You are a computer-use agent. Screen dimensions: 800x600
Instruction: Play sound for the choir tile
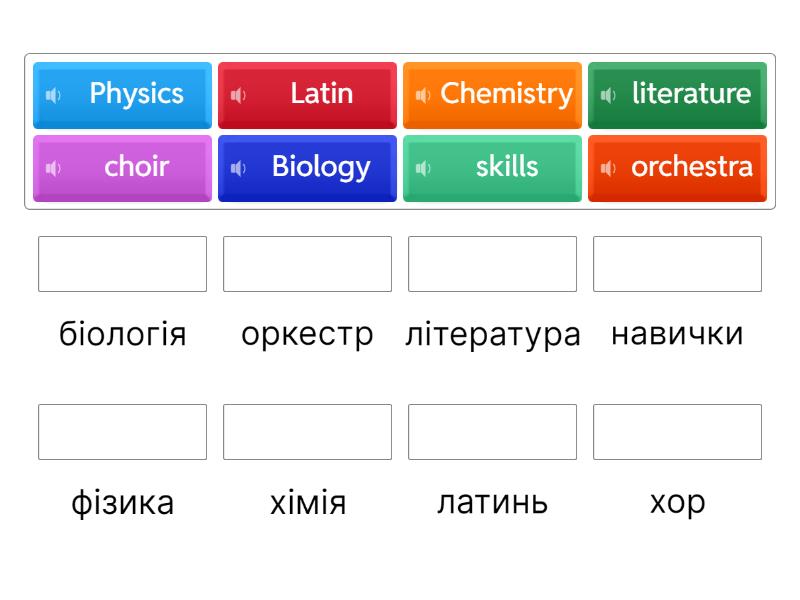click(x=53, y=168)
